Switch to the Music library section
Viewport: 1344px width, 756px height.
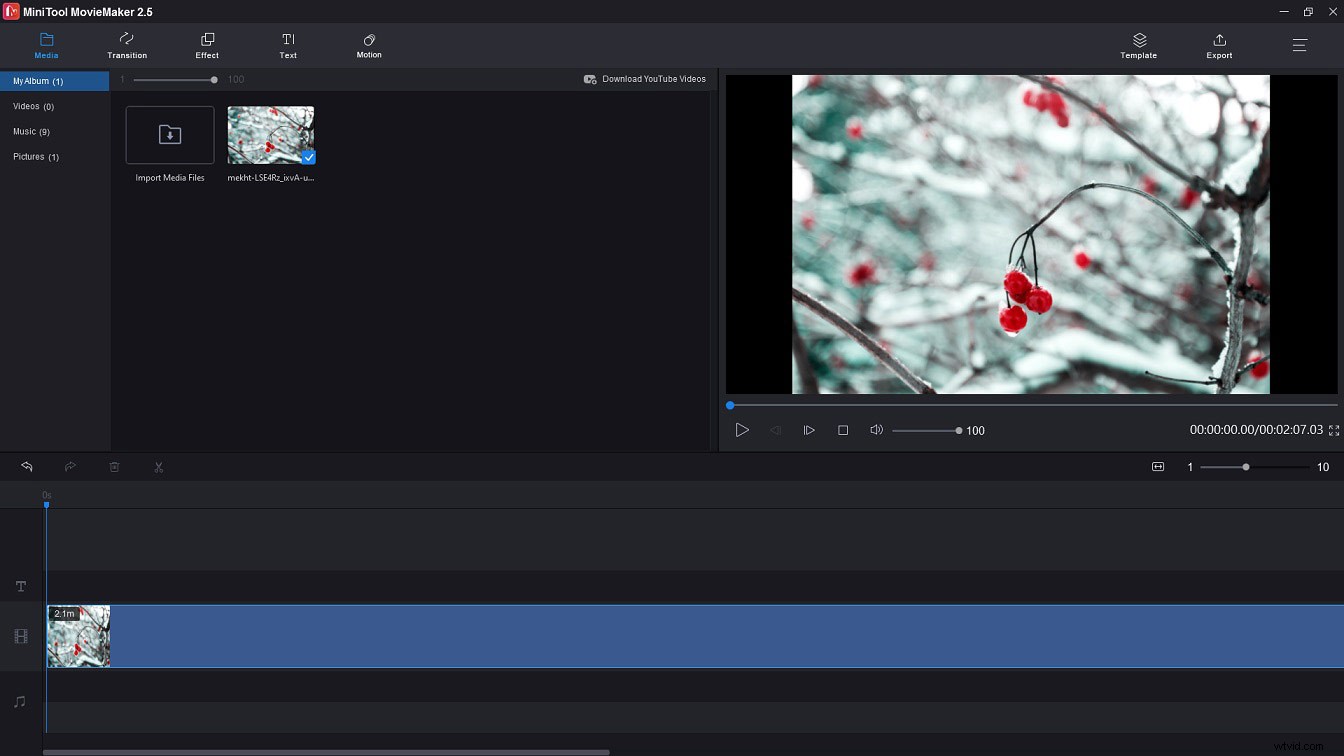31,131
